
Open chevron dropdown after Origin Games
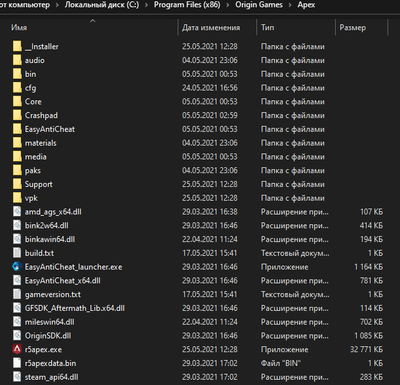click(290, 5)
